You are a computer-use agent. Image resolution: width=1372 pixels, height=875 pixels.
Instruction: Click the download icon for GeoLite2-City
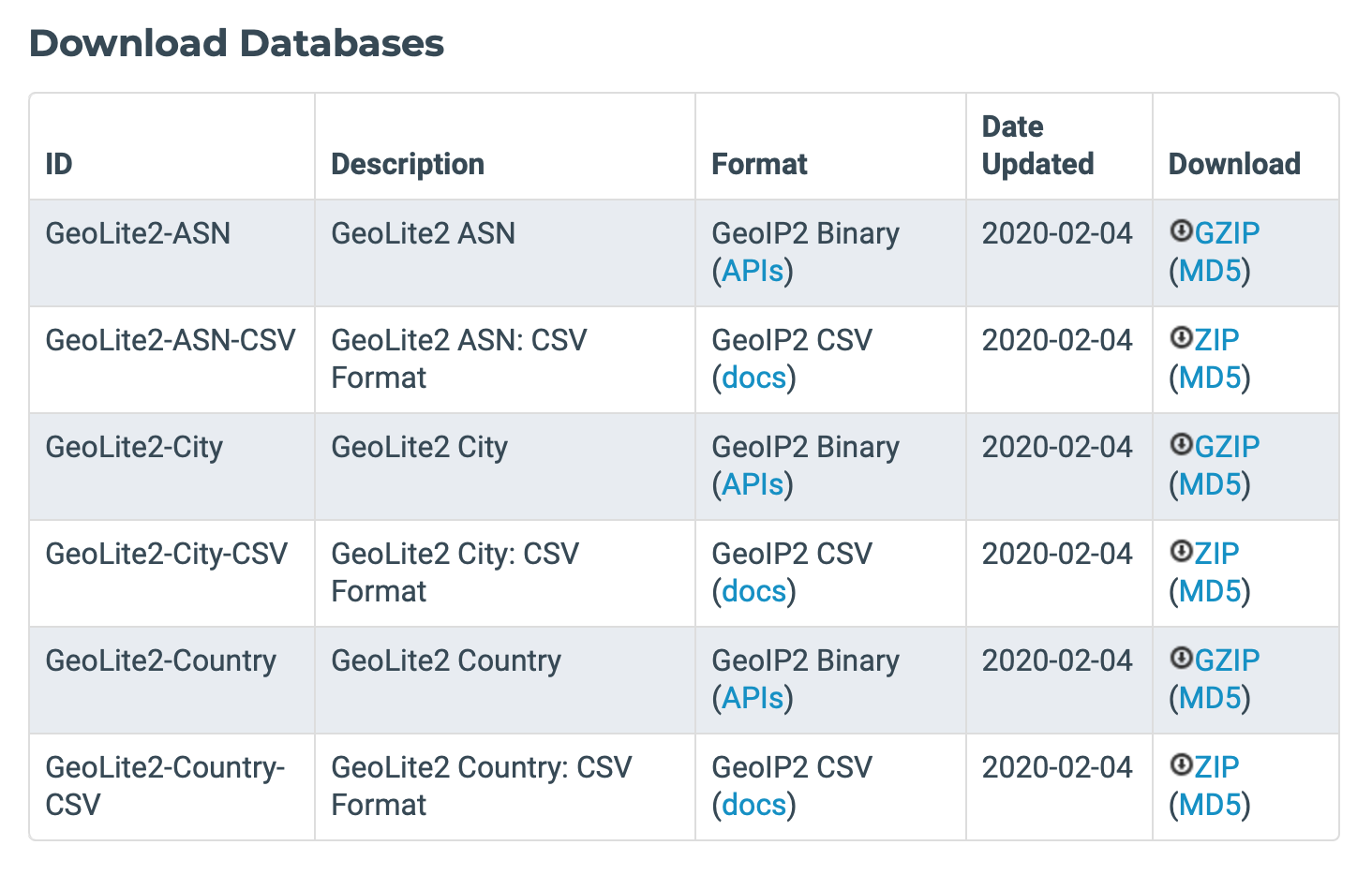coord(1181,444)
